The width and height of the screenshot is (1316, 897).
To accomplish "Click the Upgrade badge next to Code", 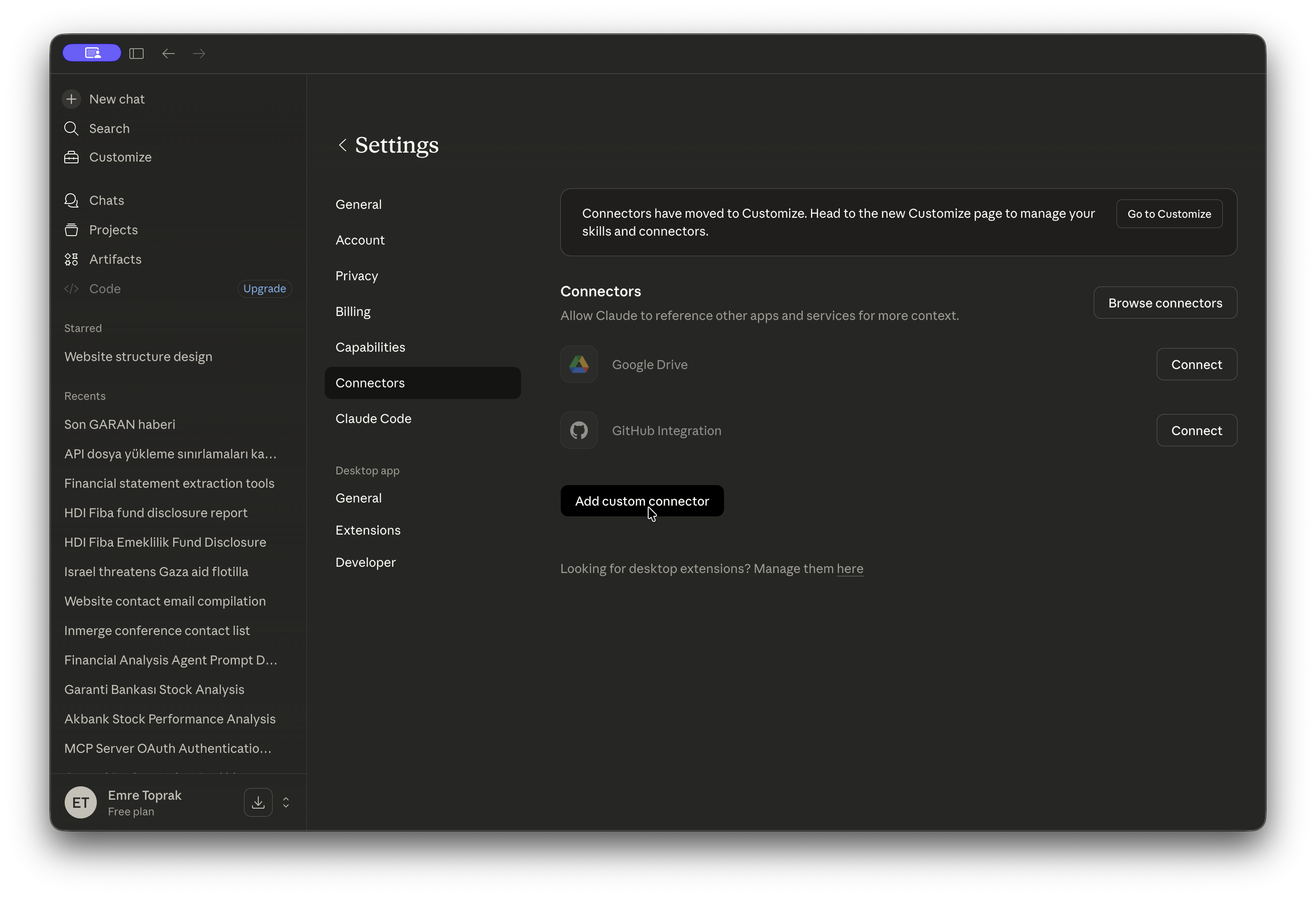I will pos(265,289).
